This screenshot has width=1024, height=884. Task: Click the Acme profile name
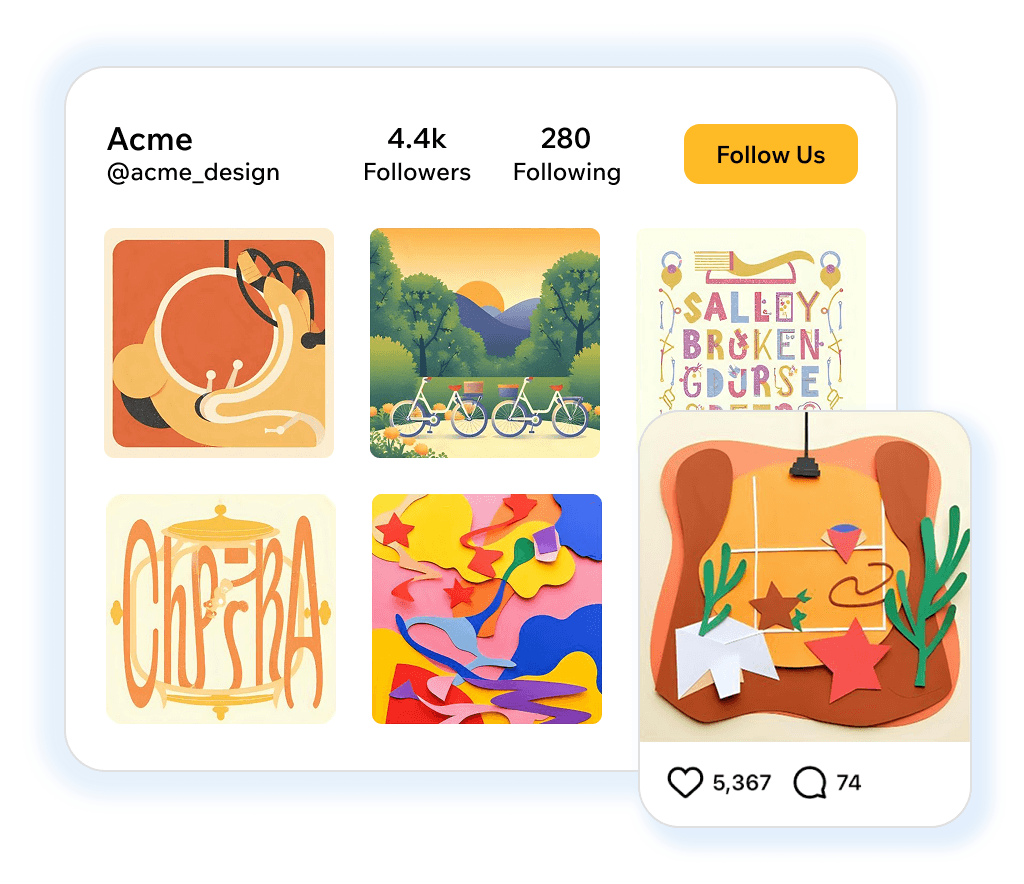click(150, 139)
